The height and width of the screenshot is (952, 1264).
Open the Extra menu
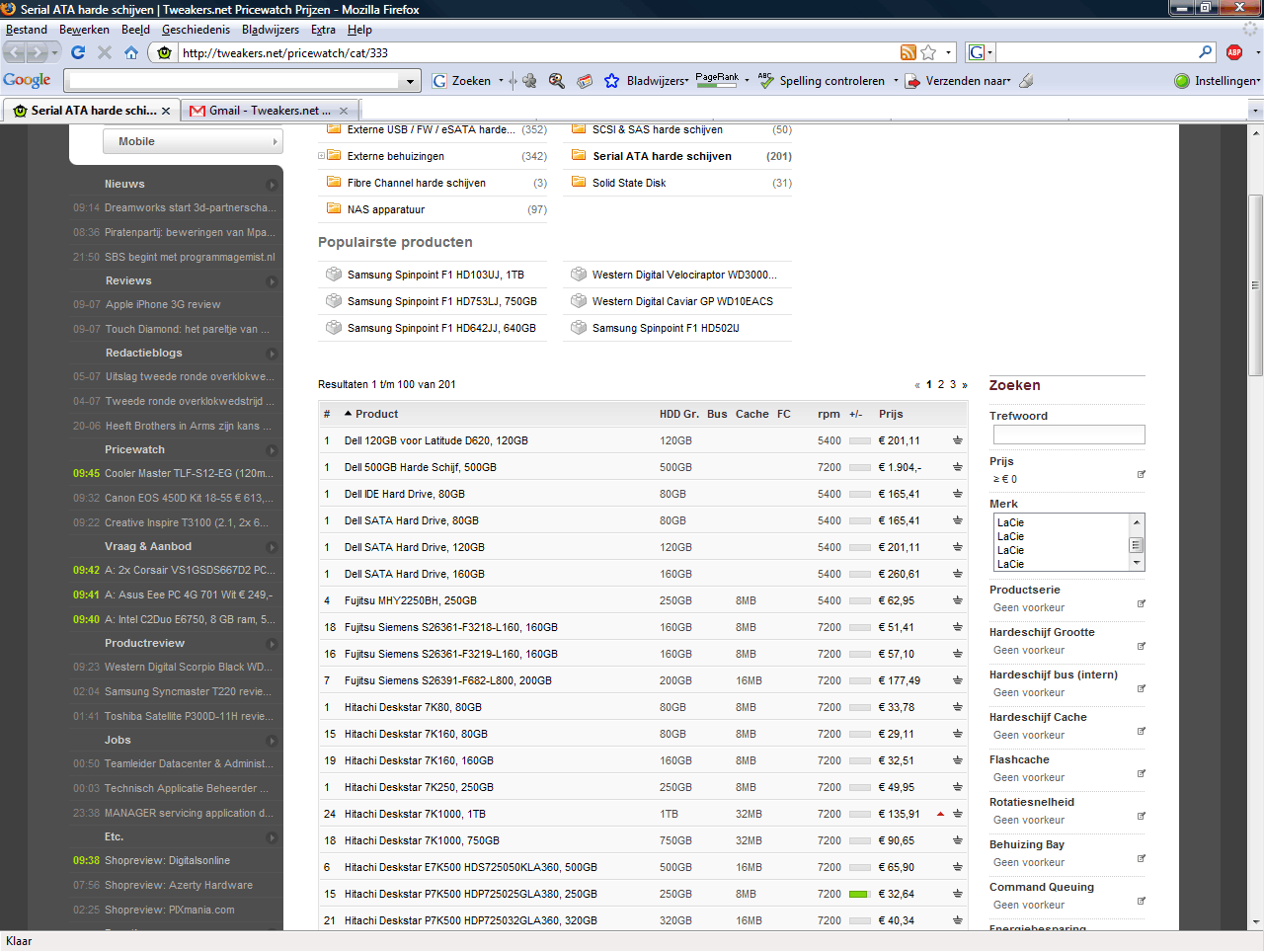323,30
